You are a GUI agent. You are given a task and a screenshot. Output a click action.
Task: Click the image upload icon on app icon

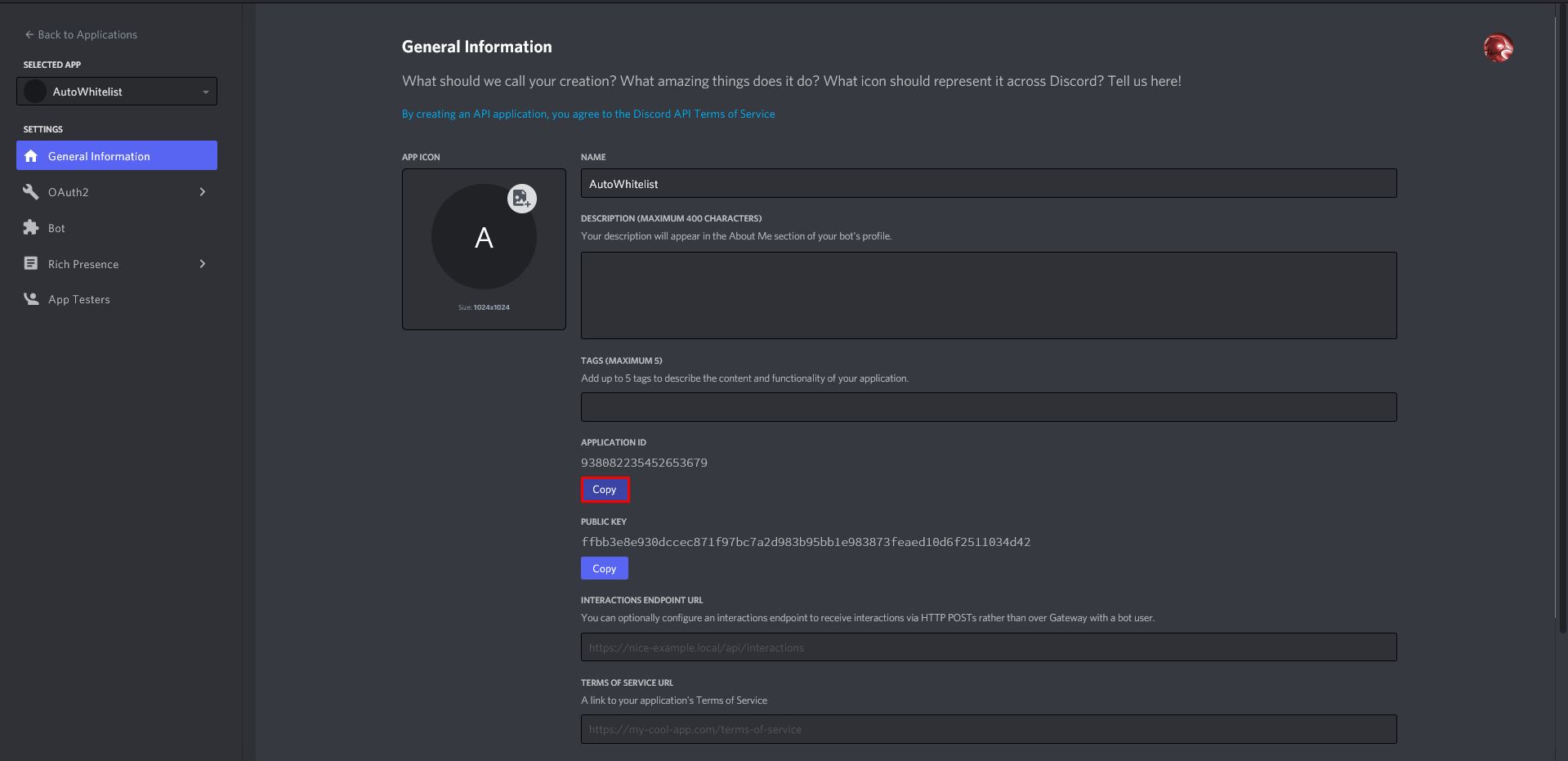click(x=522, y=198)
